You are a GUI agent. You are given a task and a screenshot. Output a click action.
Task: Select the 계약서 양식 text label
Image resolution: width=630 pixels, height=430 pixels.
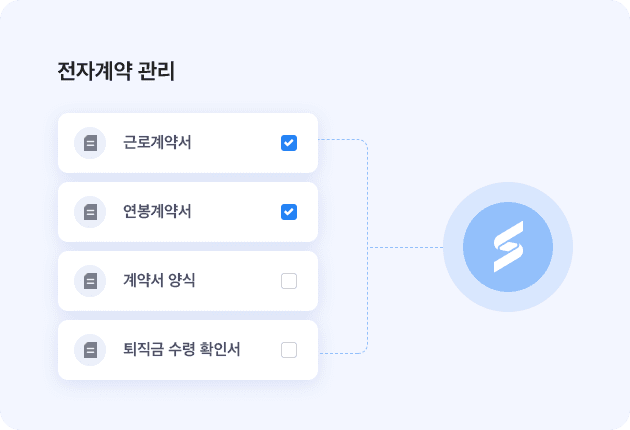pos(159,280)
